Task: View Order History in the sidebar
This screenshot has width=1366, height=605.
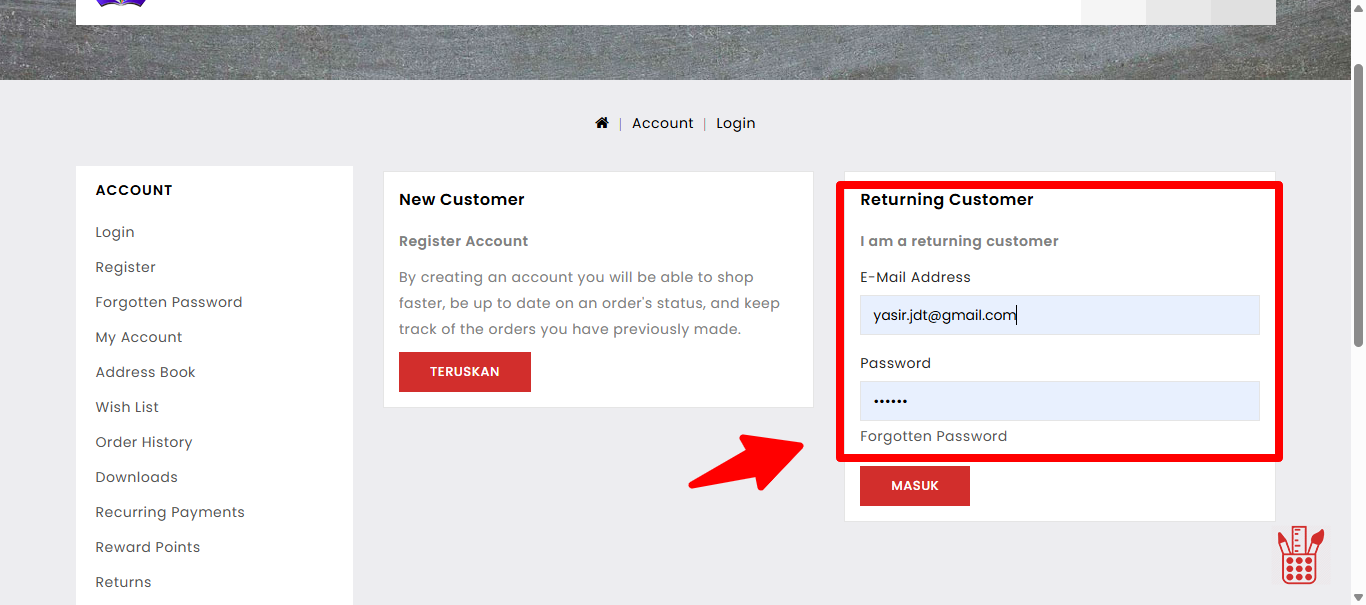Action: pos(144,442)
